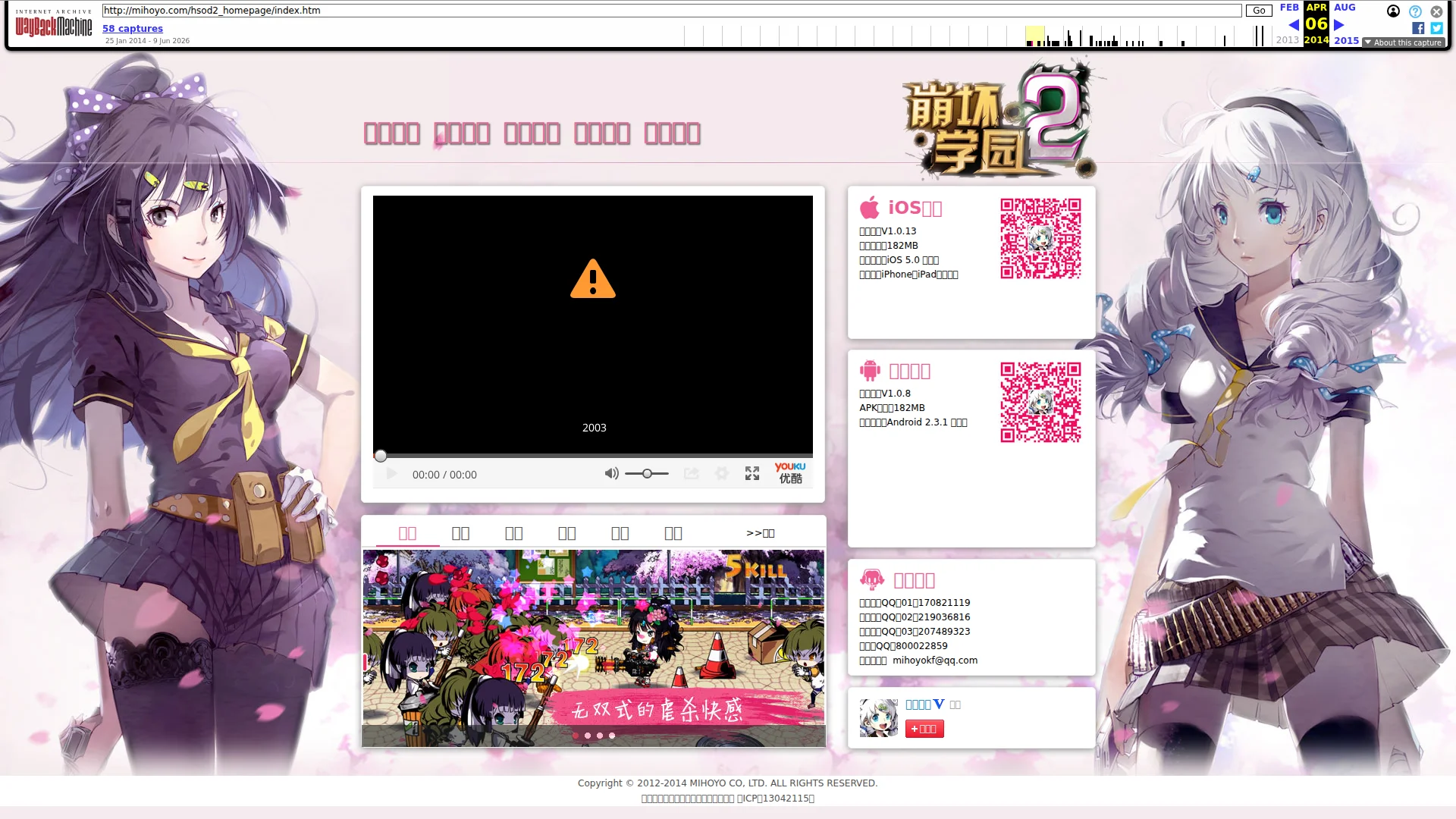The image size is (1456, 819).
Task: Click the 5 KILL gameplay carousel image
Action: (x=594, y=648)
